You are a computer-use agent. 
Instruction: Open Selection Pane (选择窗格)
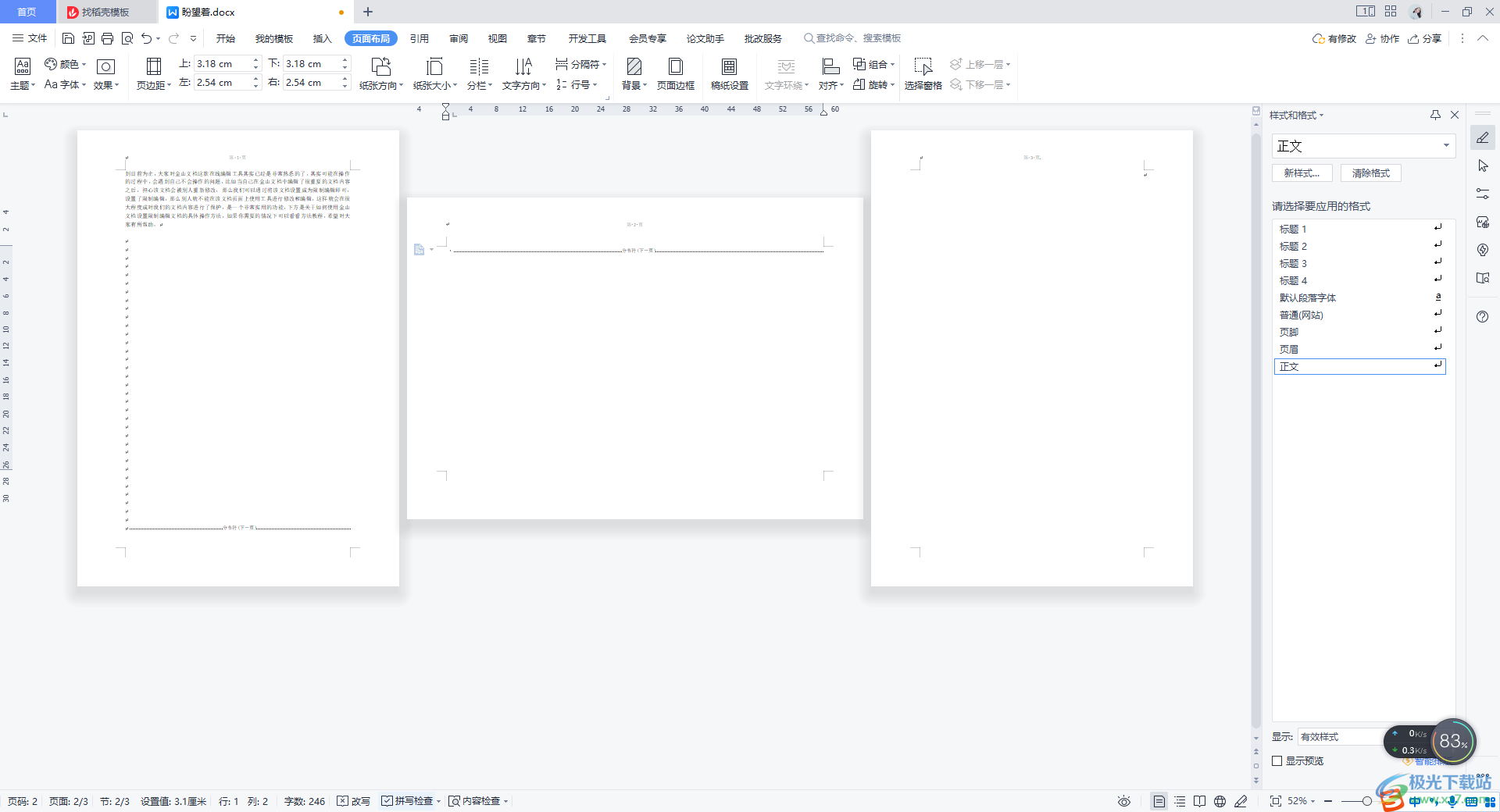pyautogui.click(x=923, y=74)
